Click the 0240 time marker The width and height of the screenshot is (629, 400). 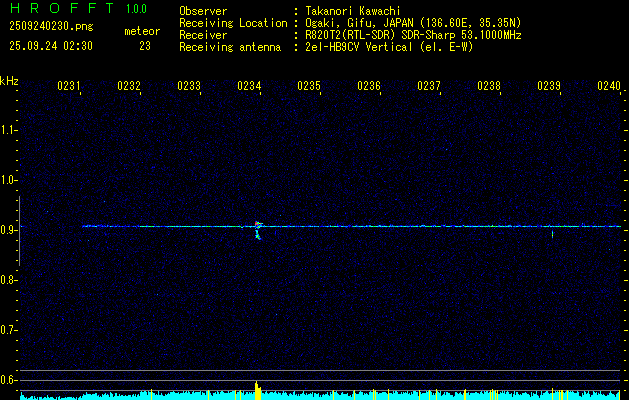click(x=609, y=86)
